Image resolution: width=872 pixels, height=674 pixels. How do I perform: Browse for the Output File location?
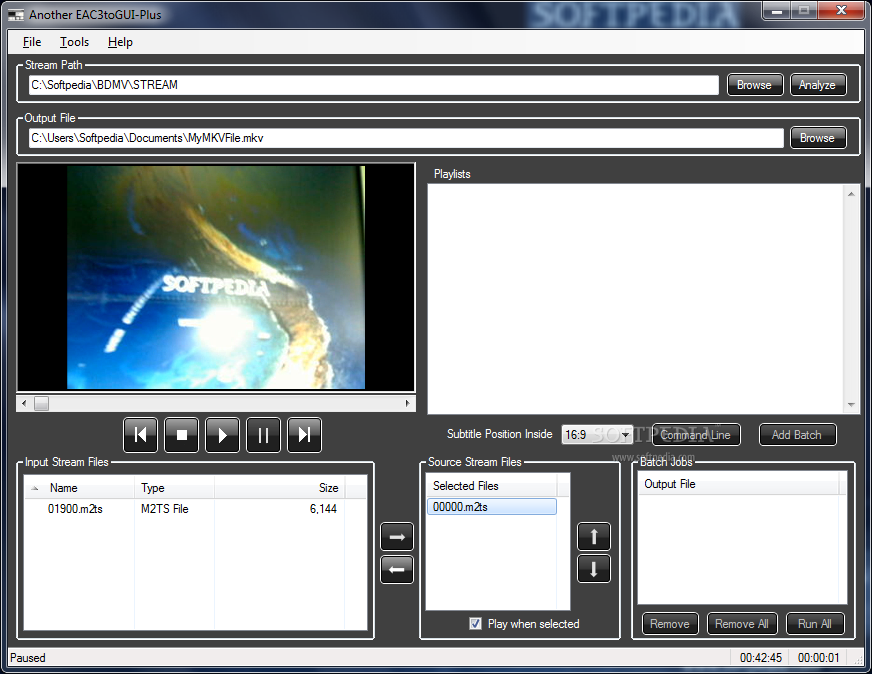[x=818, y=138]
